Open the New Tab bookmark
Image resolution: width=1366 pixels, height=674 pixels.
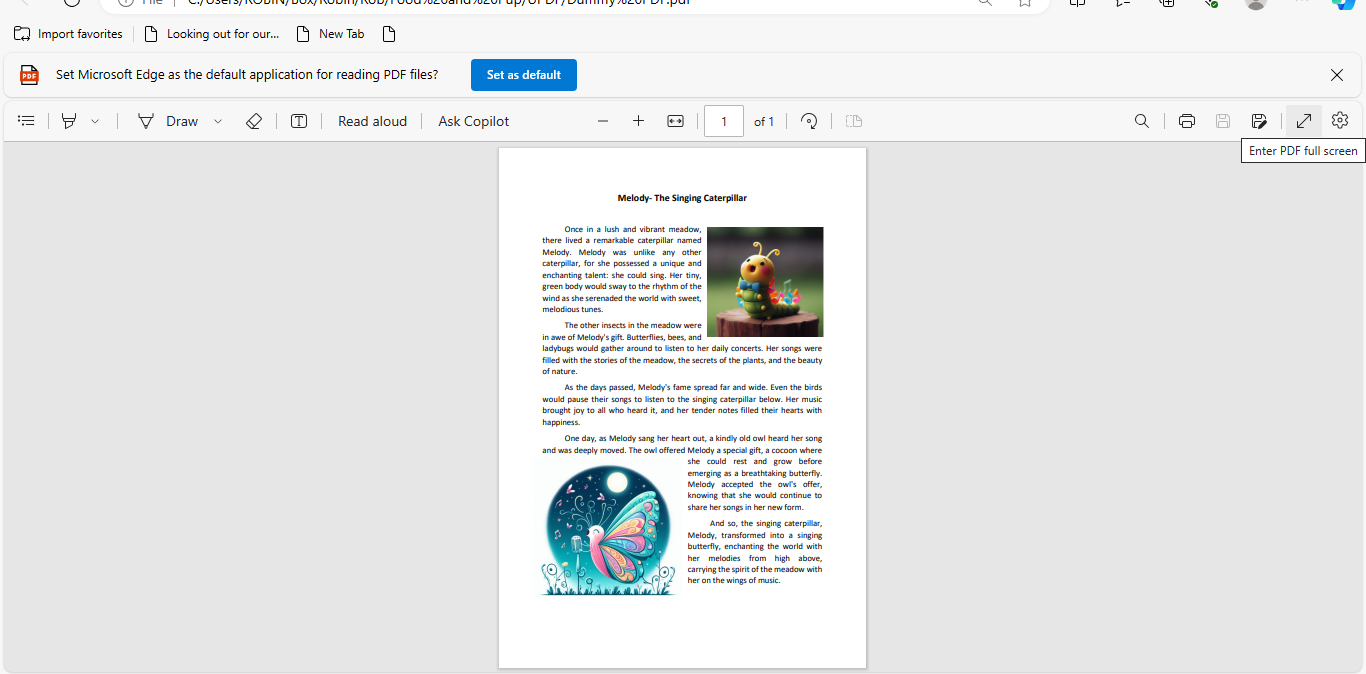click(331, 34)
